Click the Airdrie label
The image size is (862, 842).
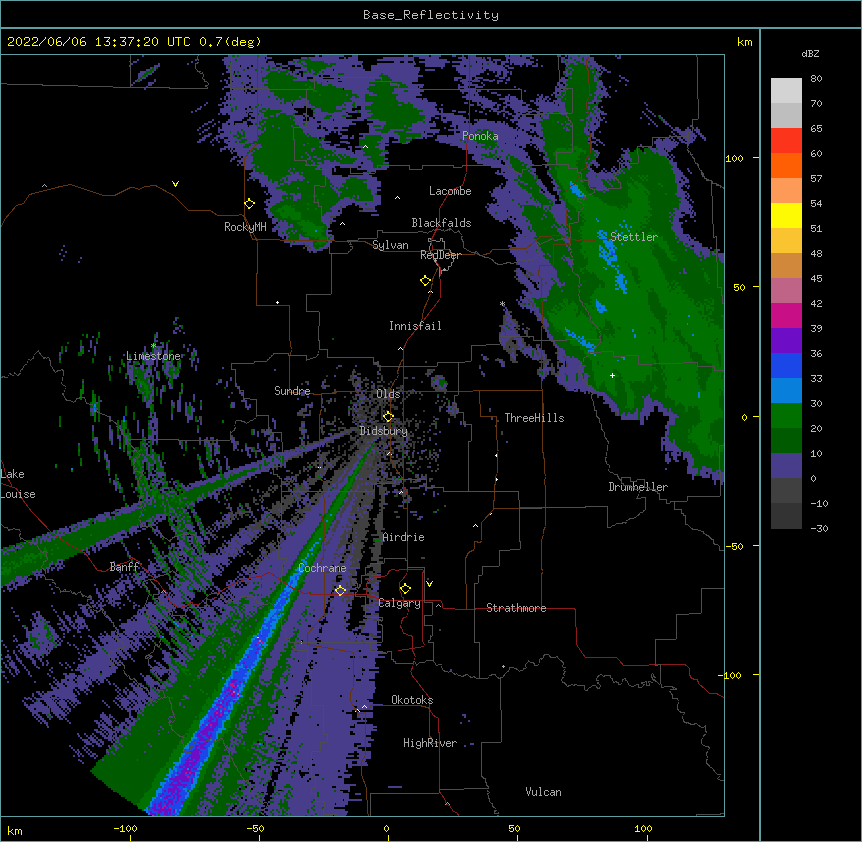(404, 537)
